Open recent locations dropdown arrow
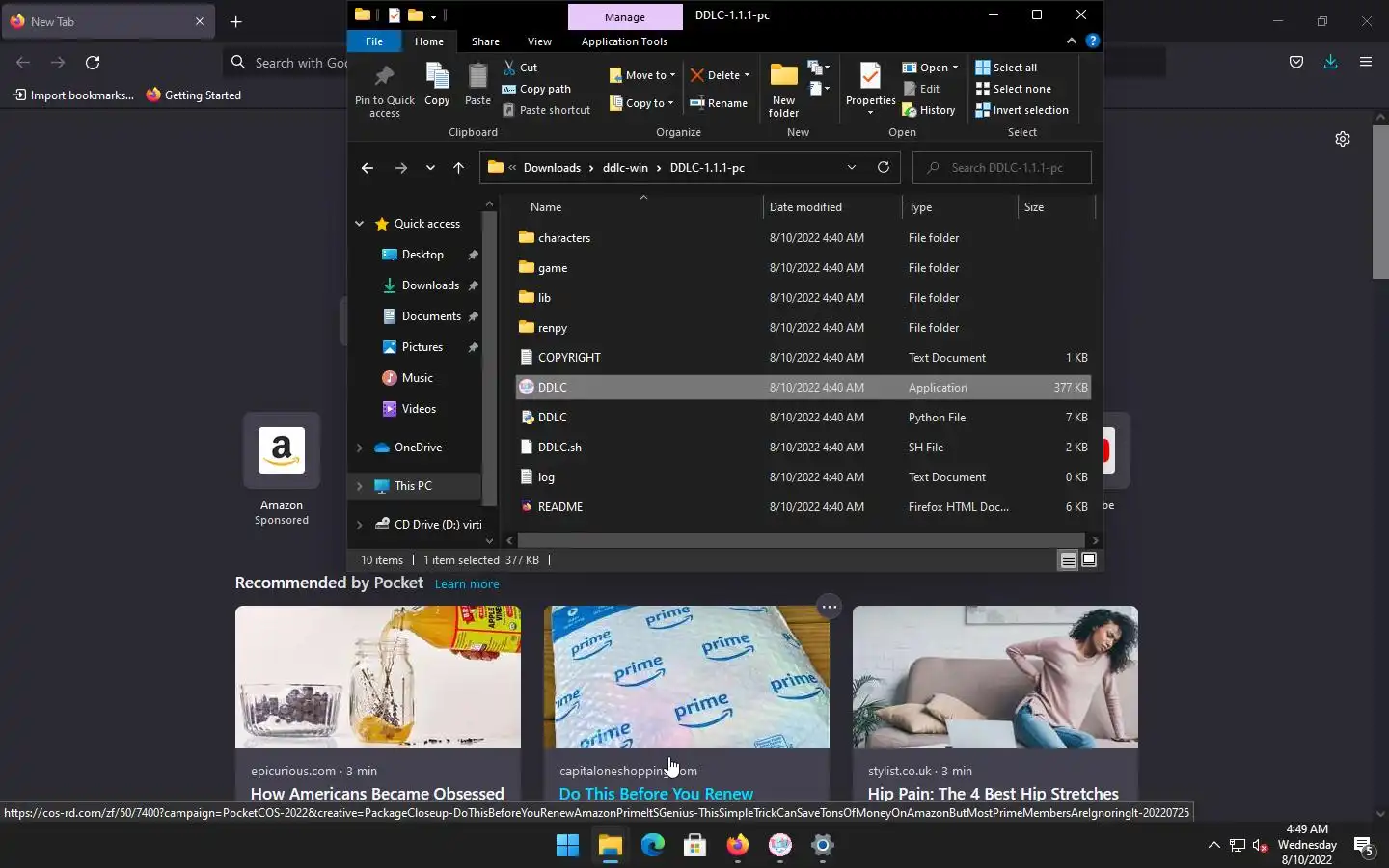The width and height of the screenshot is (1389, 868). click(x=430, y=168)
